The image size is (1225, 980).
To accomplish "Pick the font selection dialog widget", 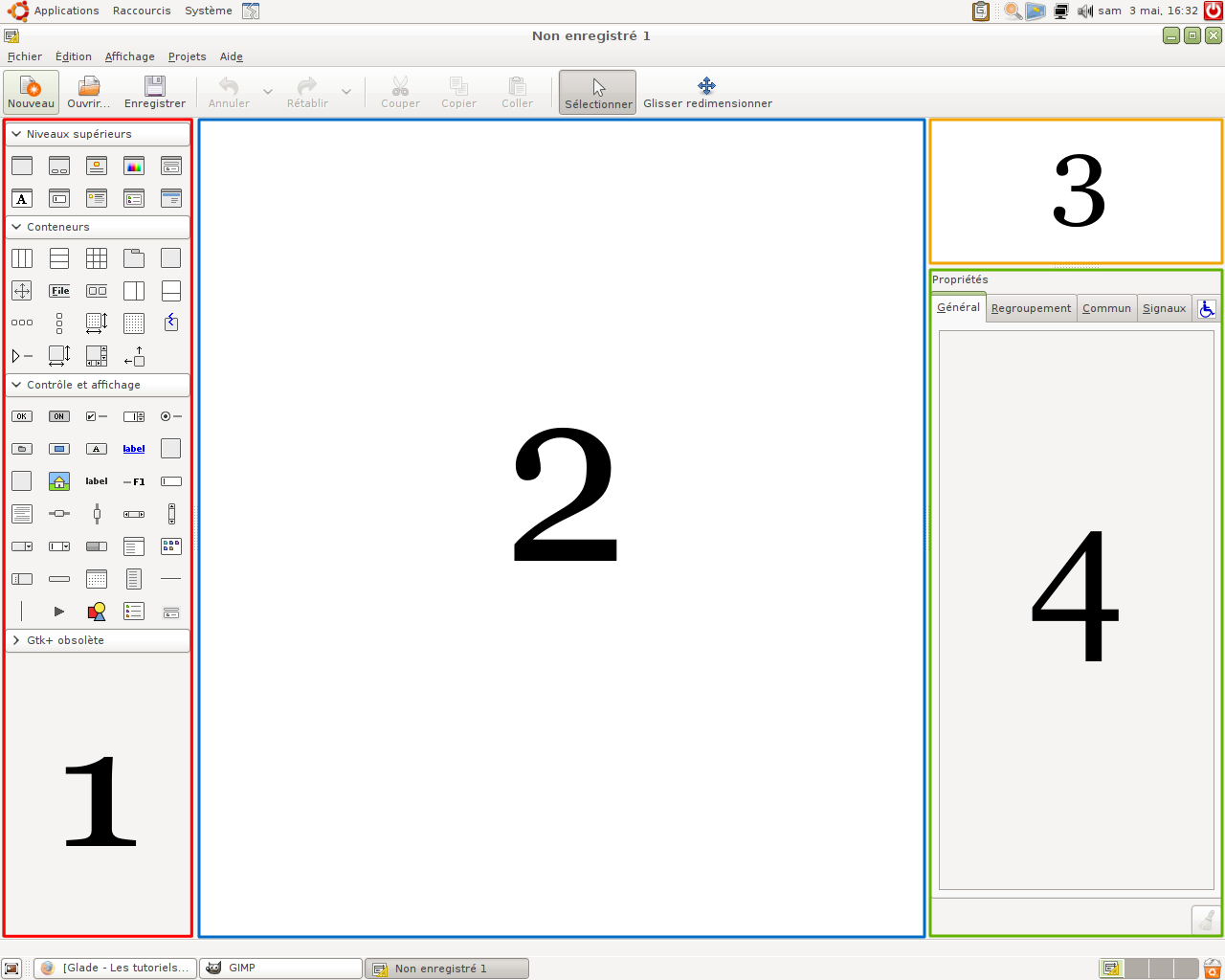I will (22, 199).
